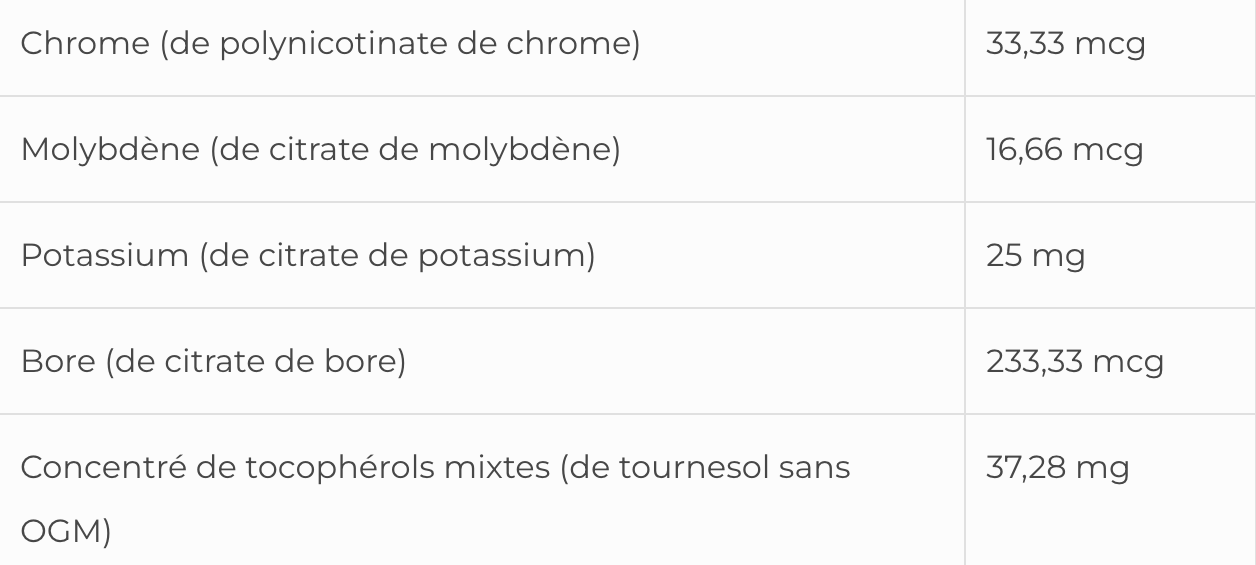
Task: Select the 37,28 mg value
Action: 1058,467
